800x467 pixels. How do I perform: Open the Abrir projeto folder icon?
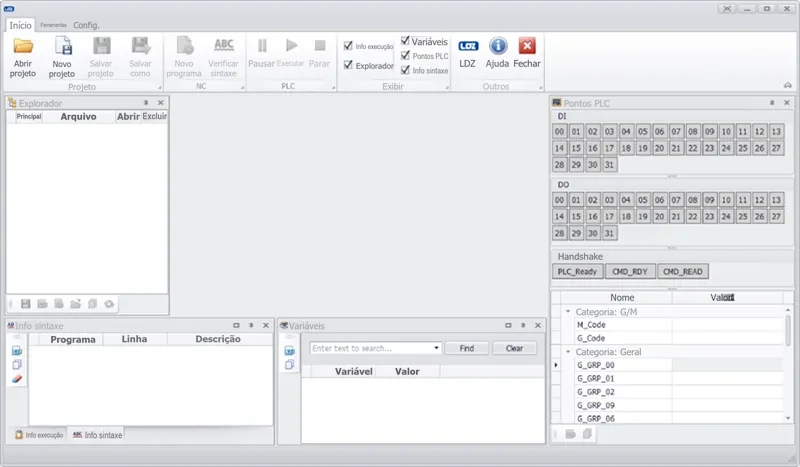click(23, 46)
